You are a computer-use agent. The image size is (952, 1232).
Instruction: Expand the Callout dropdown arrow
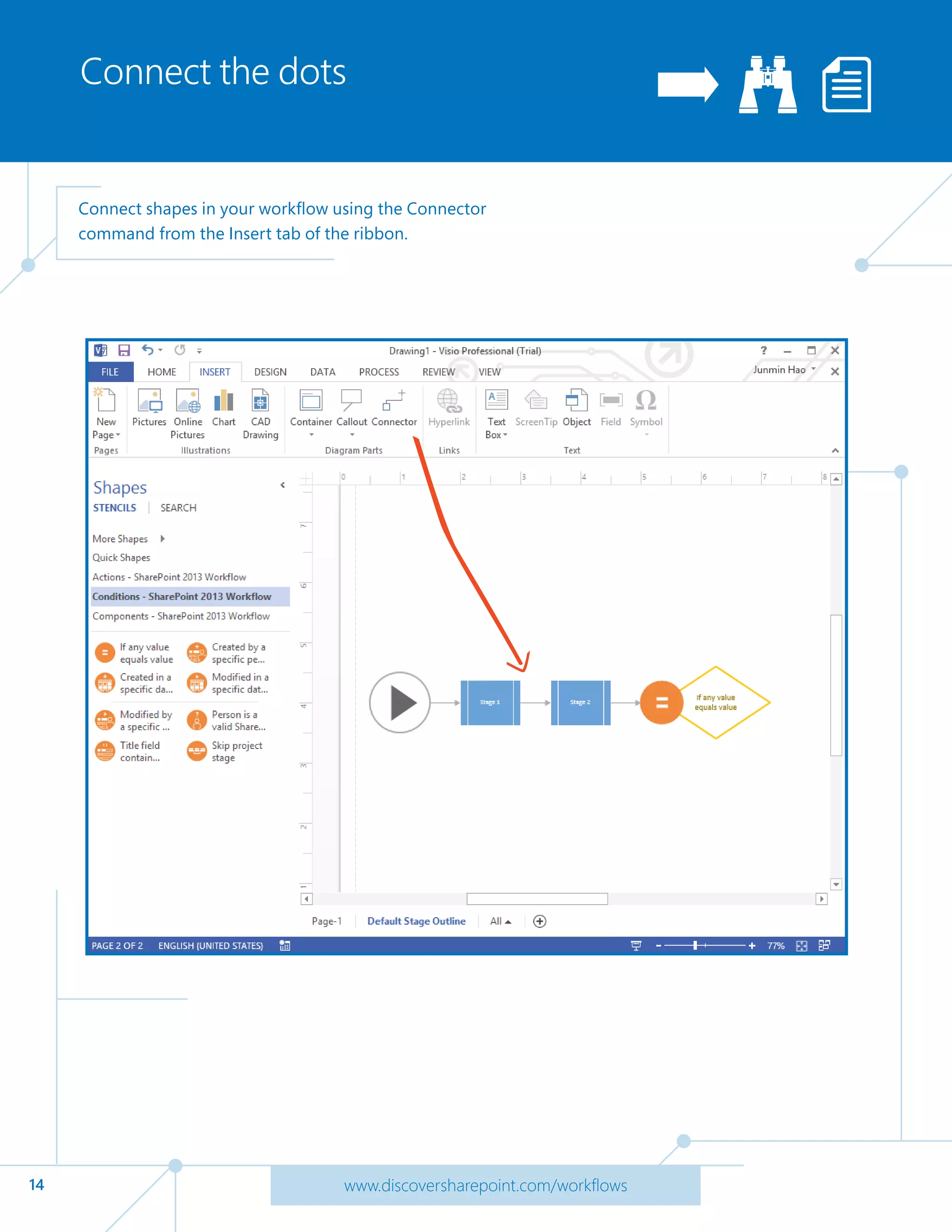[352, 435]
